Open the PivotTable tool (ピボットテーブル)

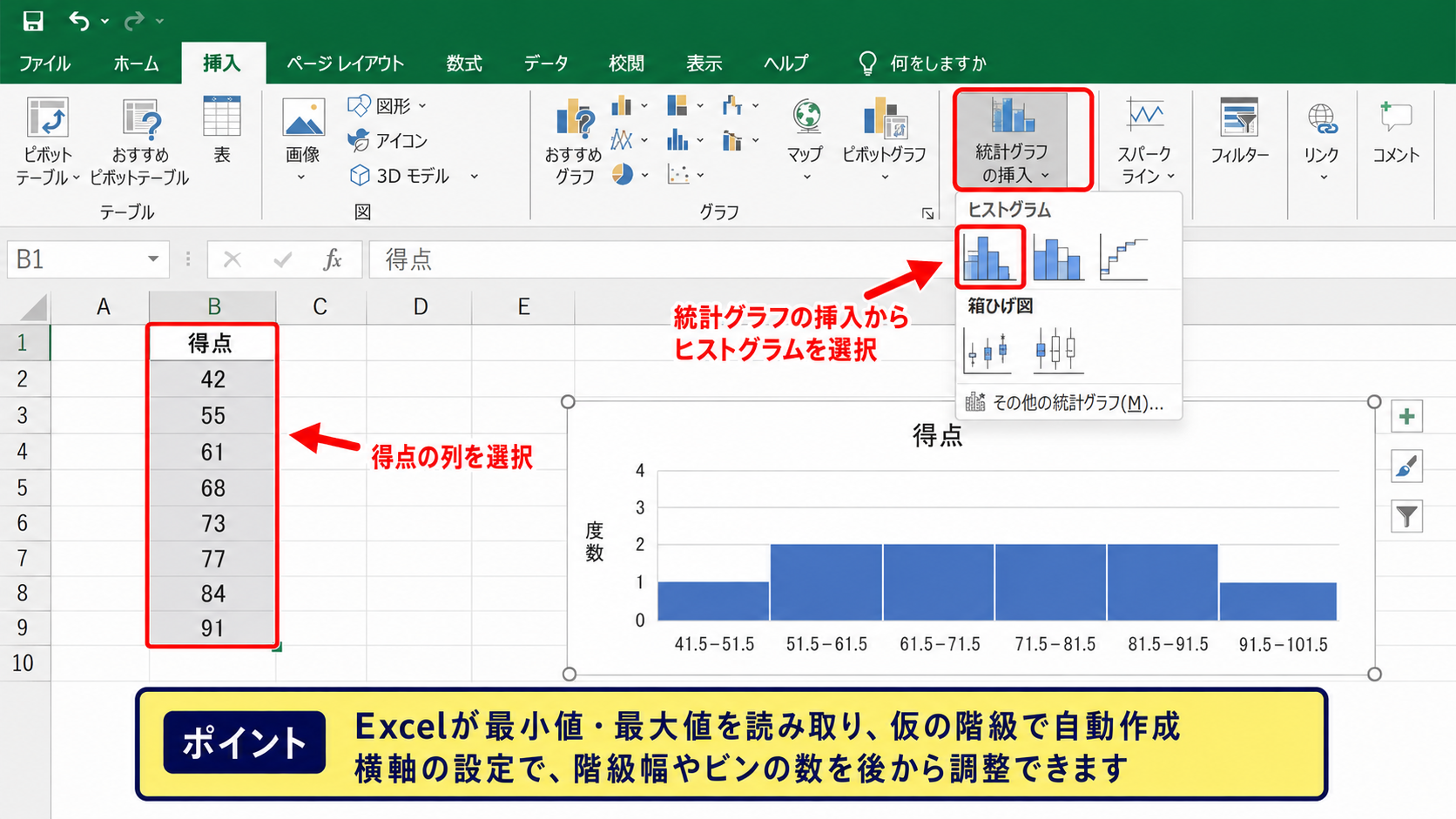coord(48,141)
